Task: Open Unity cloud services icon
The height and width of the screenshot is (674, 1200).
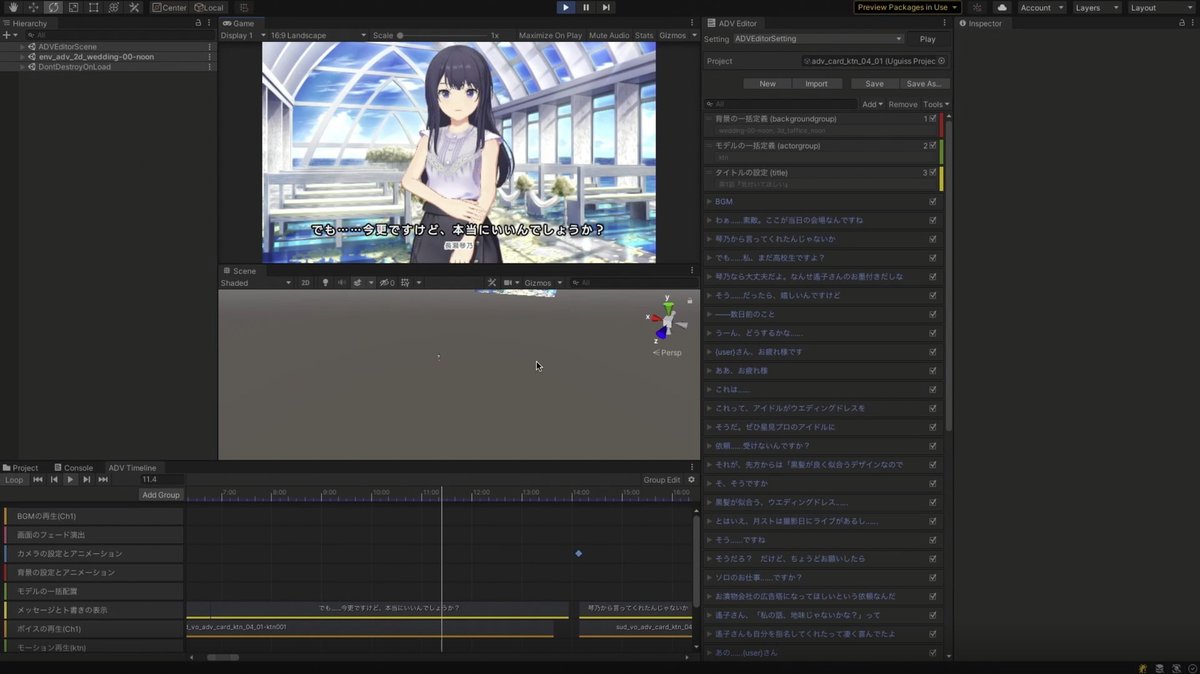Action: click(x=1002, y=7)
